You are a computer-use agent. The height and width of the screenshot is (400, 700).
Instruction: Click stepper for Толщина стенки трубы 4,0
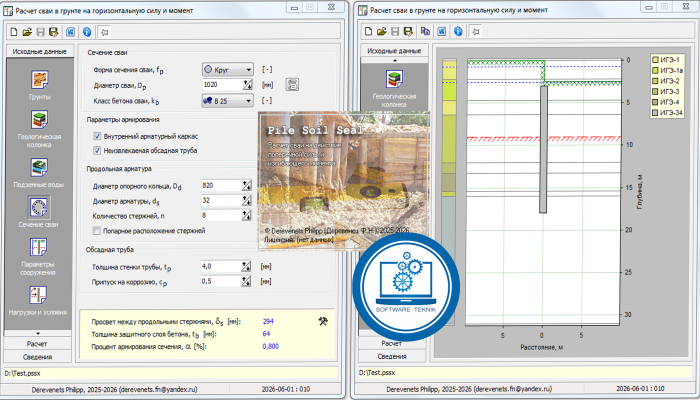(x=246, y=267)
